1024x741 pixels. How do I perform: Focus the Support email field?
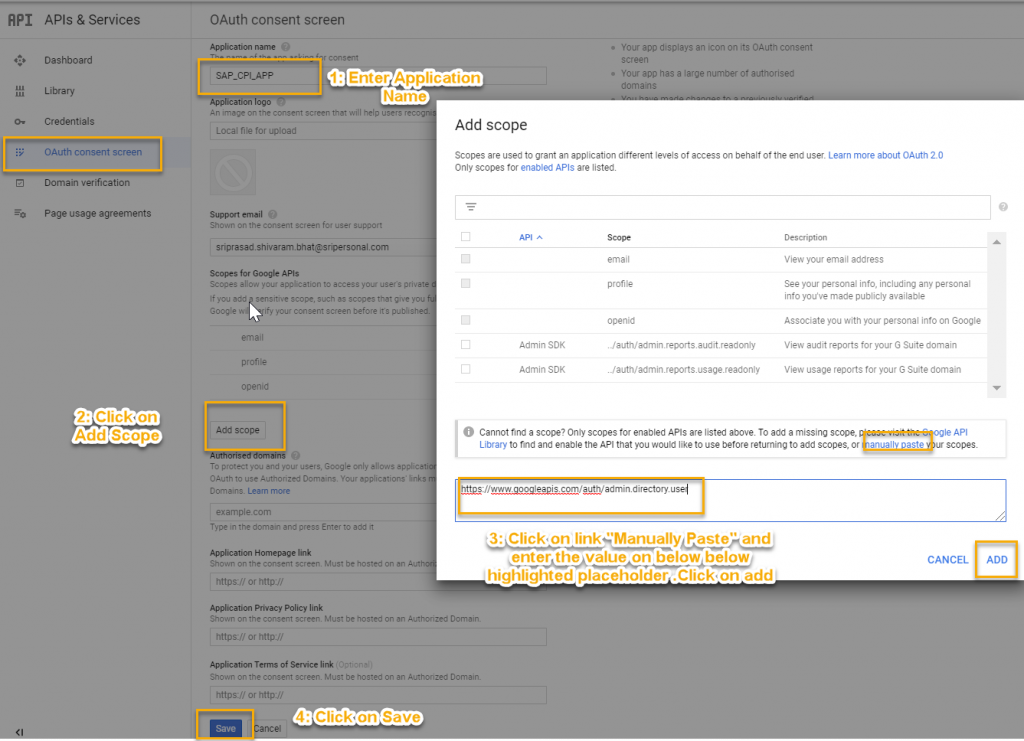coord(323,247)
